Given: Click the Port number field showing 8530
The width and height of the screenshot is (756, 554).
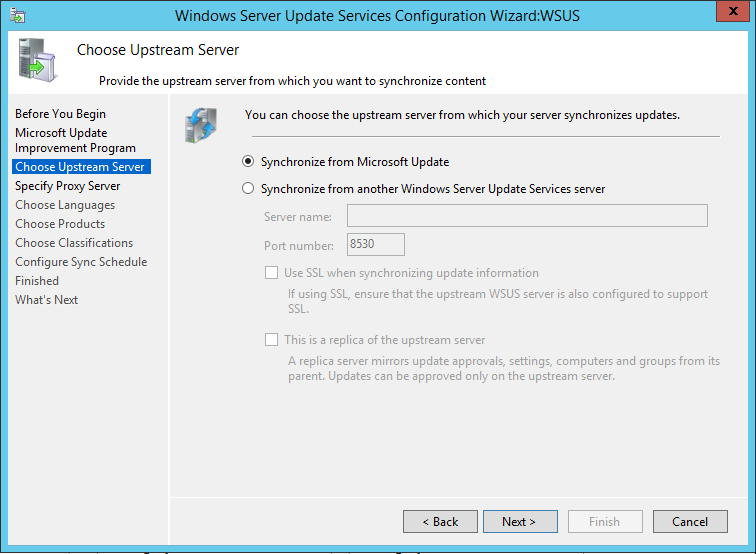Looking at the screenshot, I should pyautogui.click(x=376, y=244).
